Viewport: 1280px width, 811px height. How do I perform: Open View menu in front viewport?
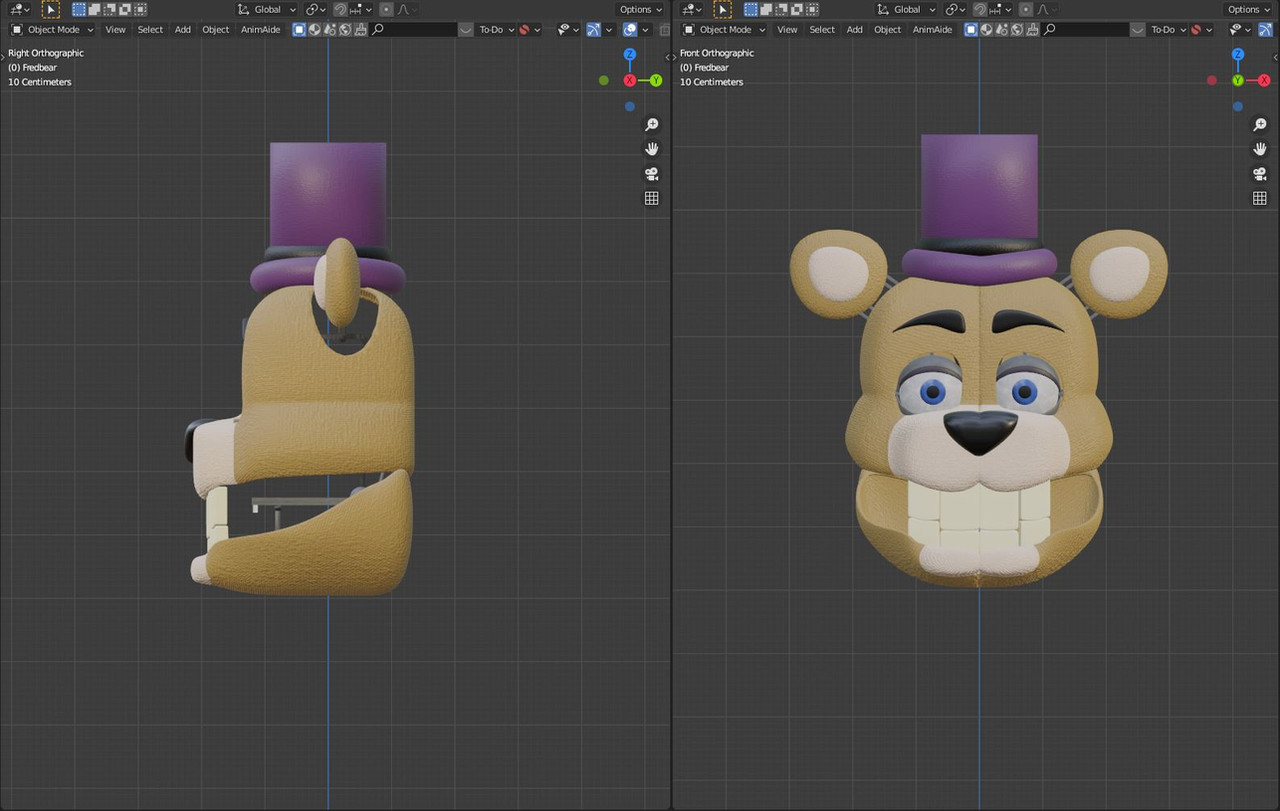click(x=787, y=29)
